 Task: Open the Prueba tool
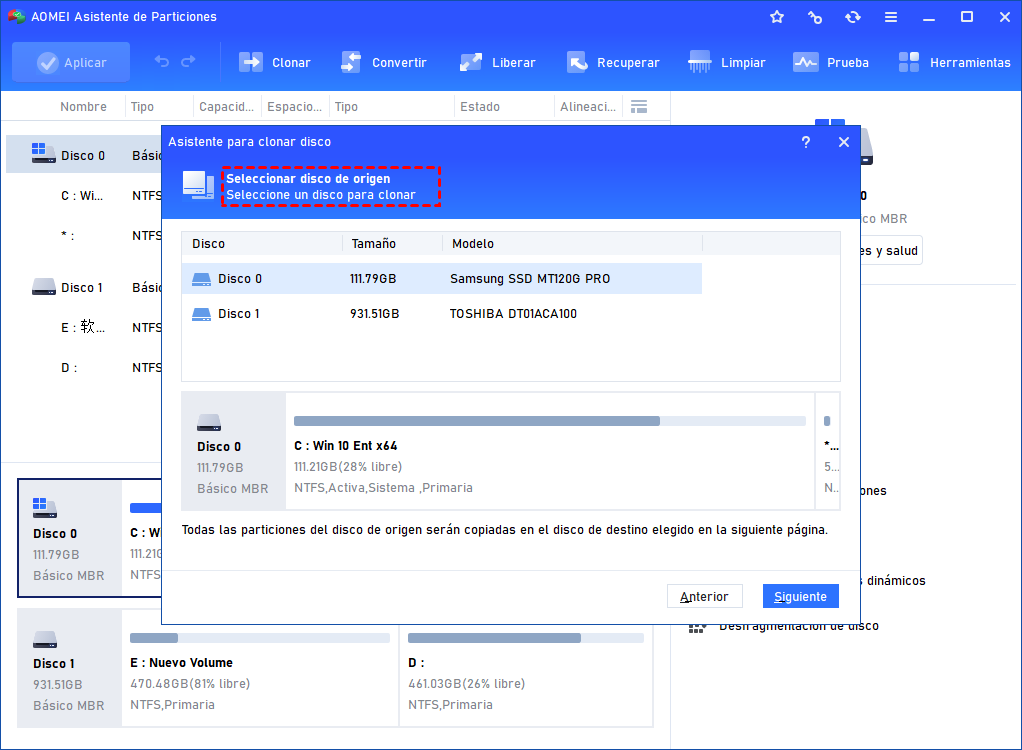click(x=830, y=63)
